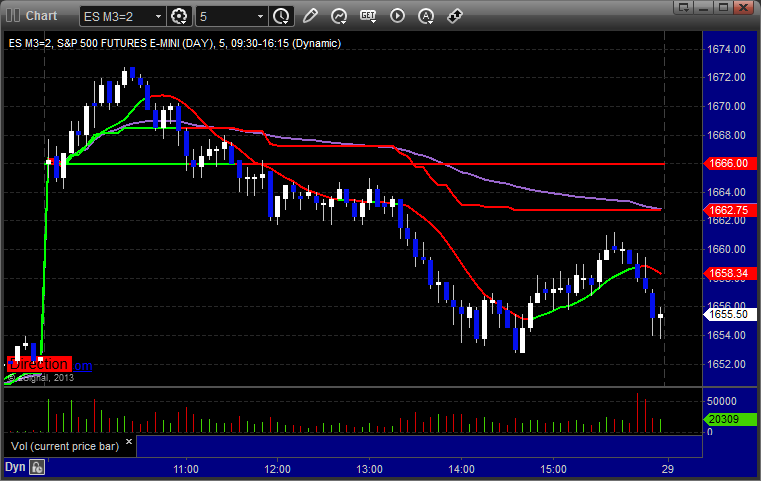Open the symbol settings gear menu
This screenshot has width=761, height=481.
pyautogui.click(x=179, y=17)
